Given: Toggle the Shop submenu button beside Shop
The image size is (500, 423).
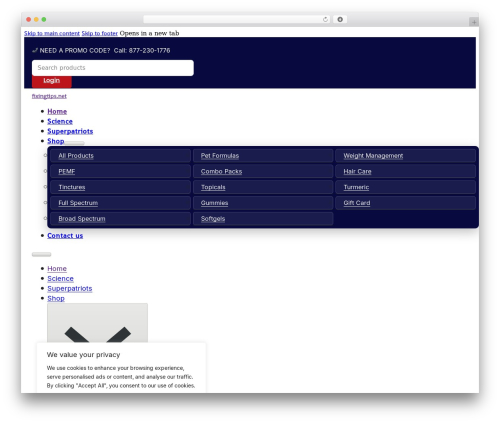Looking at the screenshot, I should point(74,143).
